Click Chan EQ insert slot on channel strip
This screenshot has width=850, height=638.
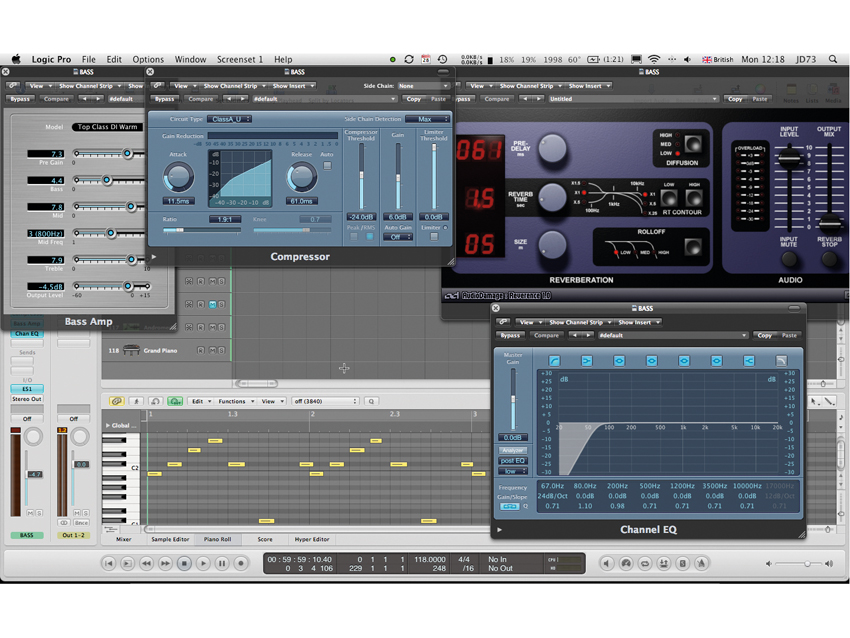[x=27, y=333]
